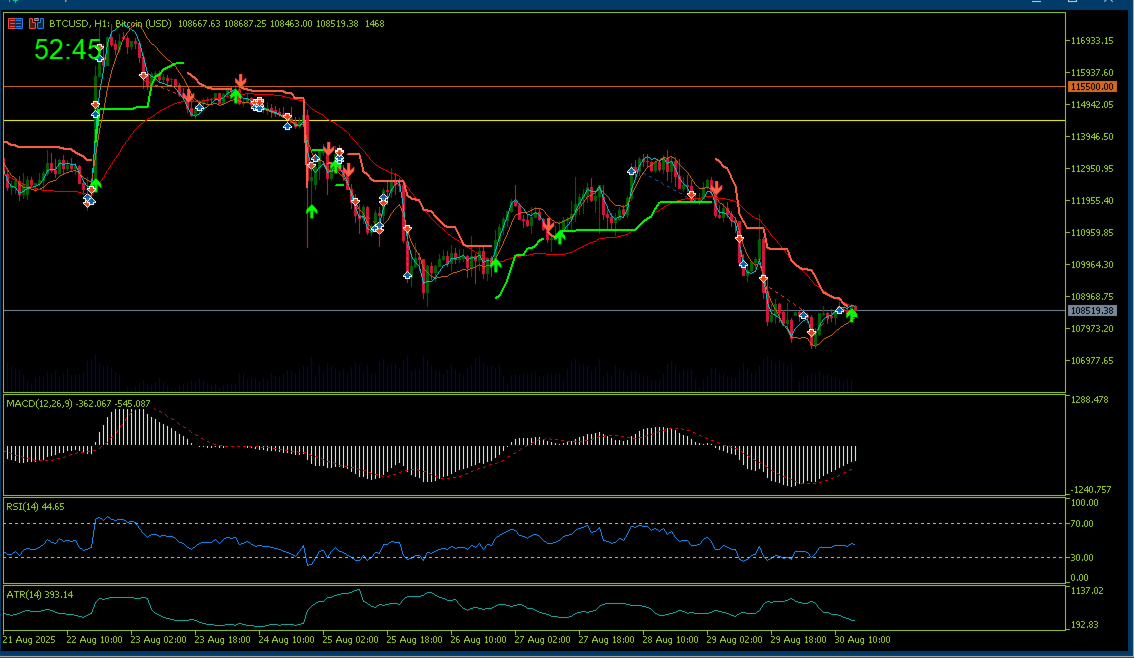The image size is (1134, 658).
Task: Click the 108968.75 price scale label
Action: pos(1092,296)
